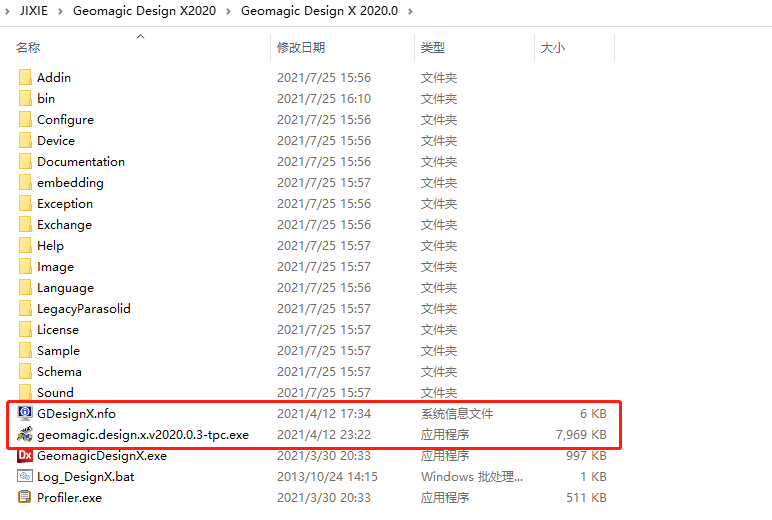
Task: Select file name Profiler.exe
Action: pos(69,498)
